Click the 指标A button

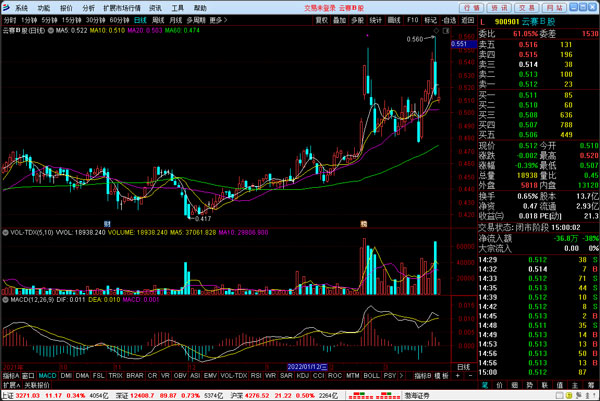coord(11,376)
